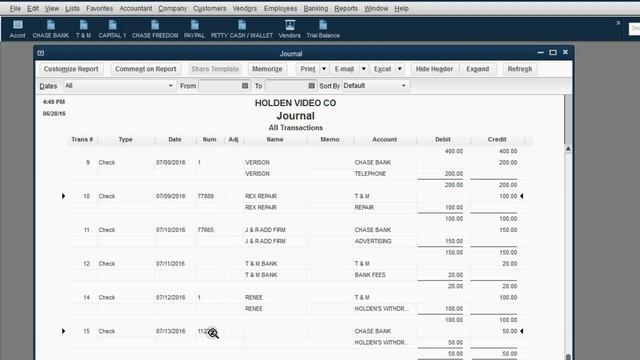Image resolution: width=640 pixels, height=360 pixels.
Task: Click left arrow marker on transaction 10
Action: click(63, 196)
